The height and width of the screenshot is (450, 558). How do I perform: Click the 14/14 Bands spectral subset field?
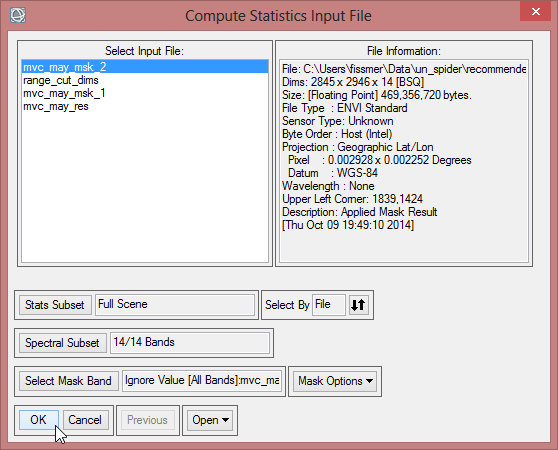[x=190, y=343]
